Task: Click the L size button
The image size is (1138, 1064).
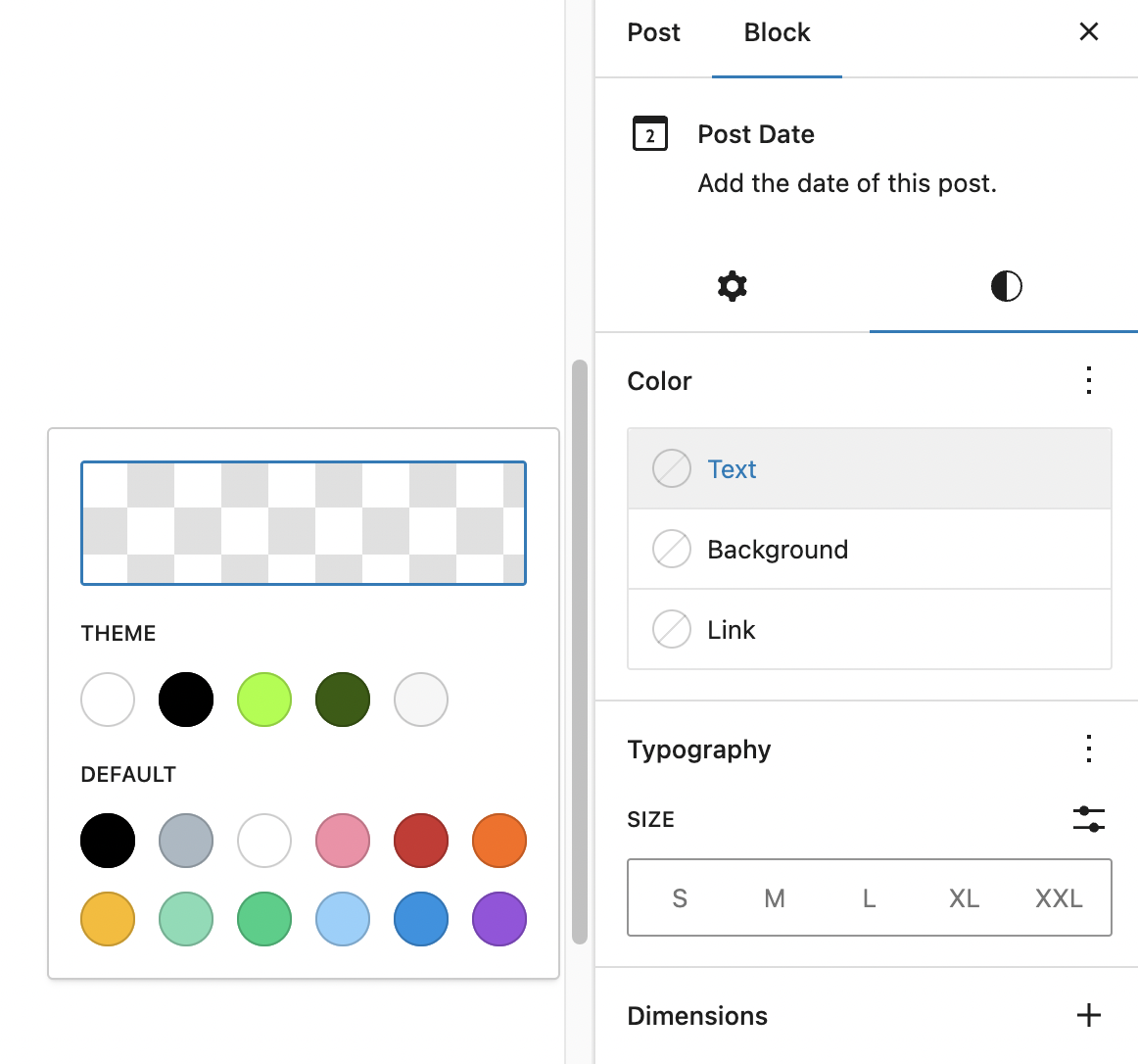Action: click(x=869, y=897)
